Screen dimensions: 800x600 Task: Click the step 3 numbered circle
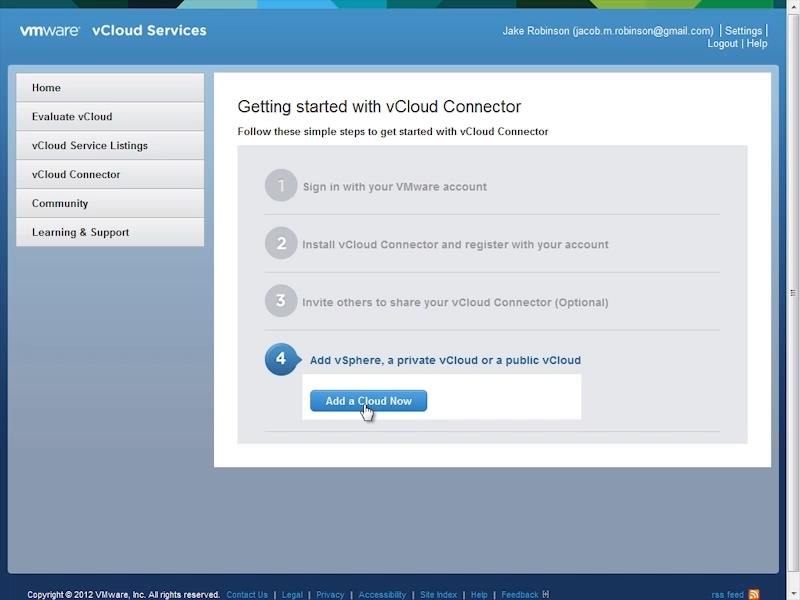(x=281, y=301)
